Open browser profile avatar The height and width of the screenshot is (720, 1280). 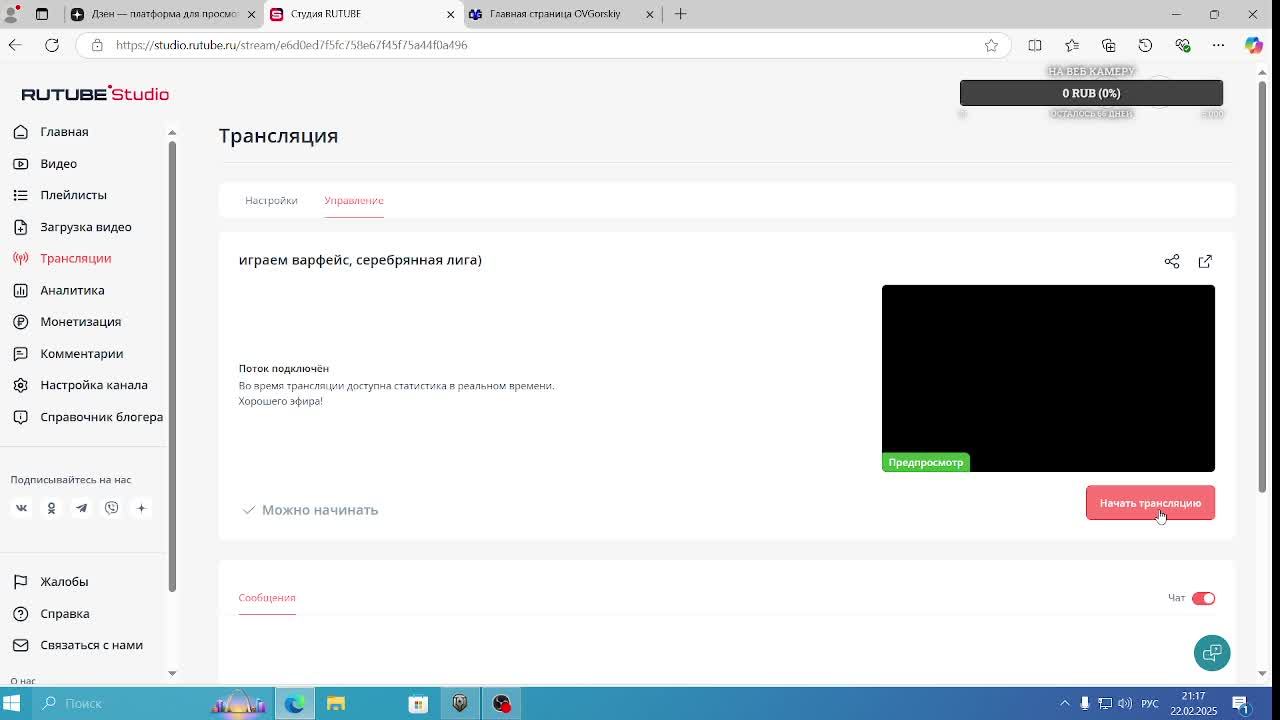point(13,14)
